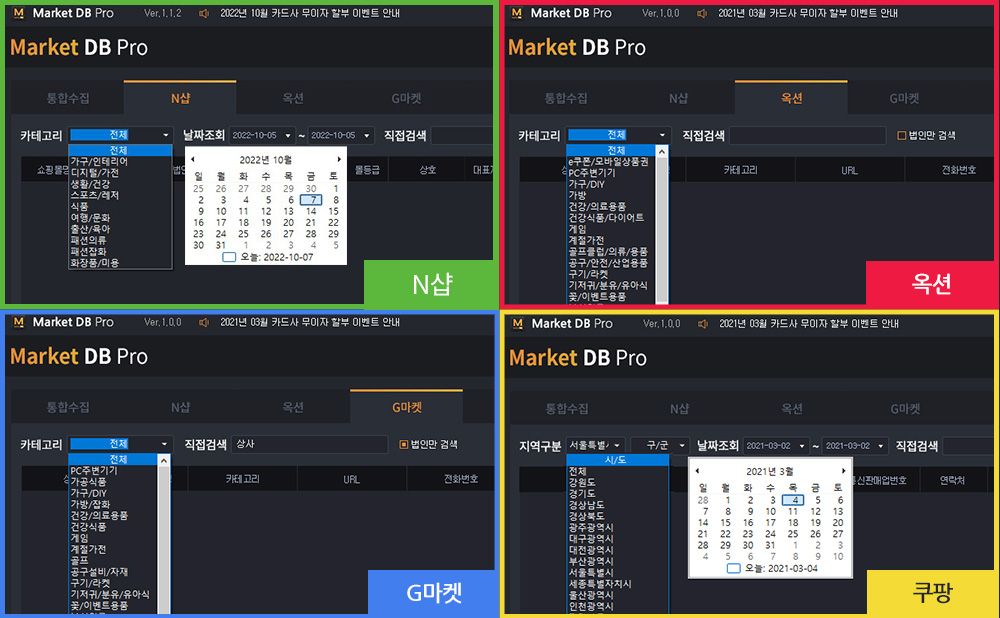The height and width of the screenshot is (618, 1000).
Task: Go to previous month in 2022년 10월 calendar
Action: point(193,159)
